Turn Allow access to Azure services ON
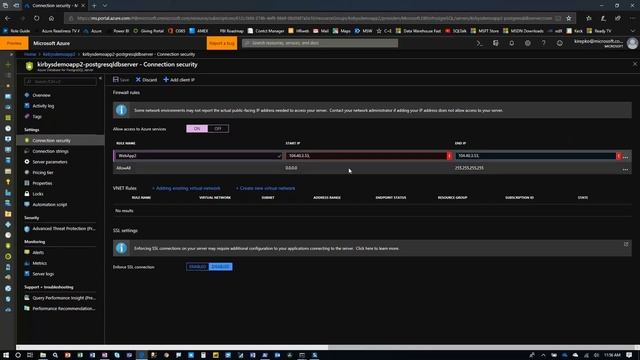Screen dimensions: 640x360 [x=197, y=129]
